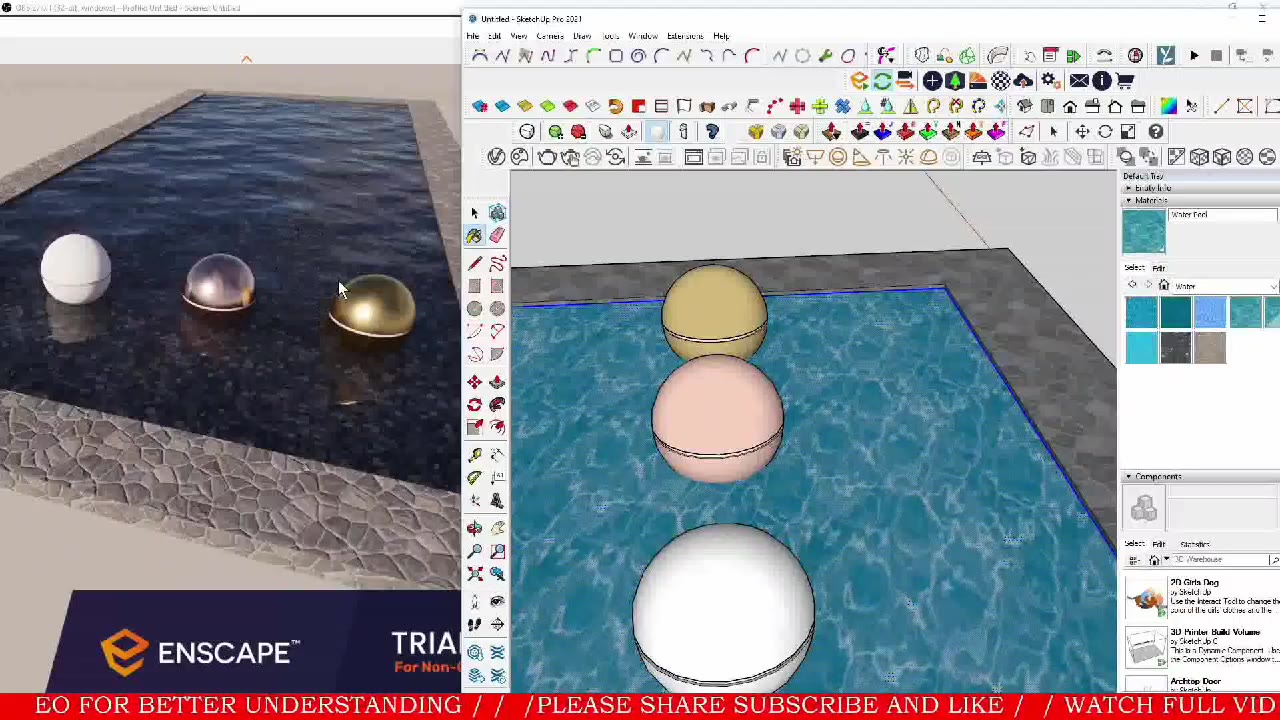This screenshot has width=1280, height=720.
Task: Open the File menu
Action: coord(472,36)
